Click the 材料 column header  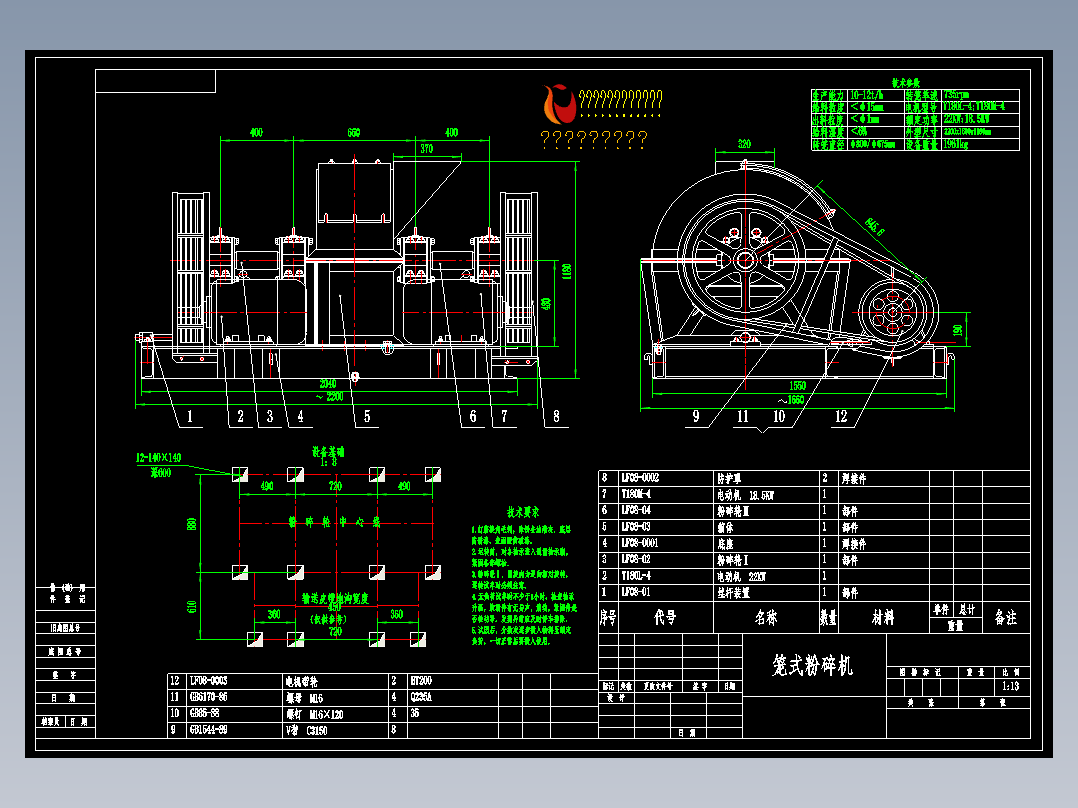[x=883, y=617]
